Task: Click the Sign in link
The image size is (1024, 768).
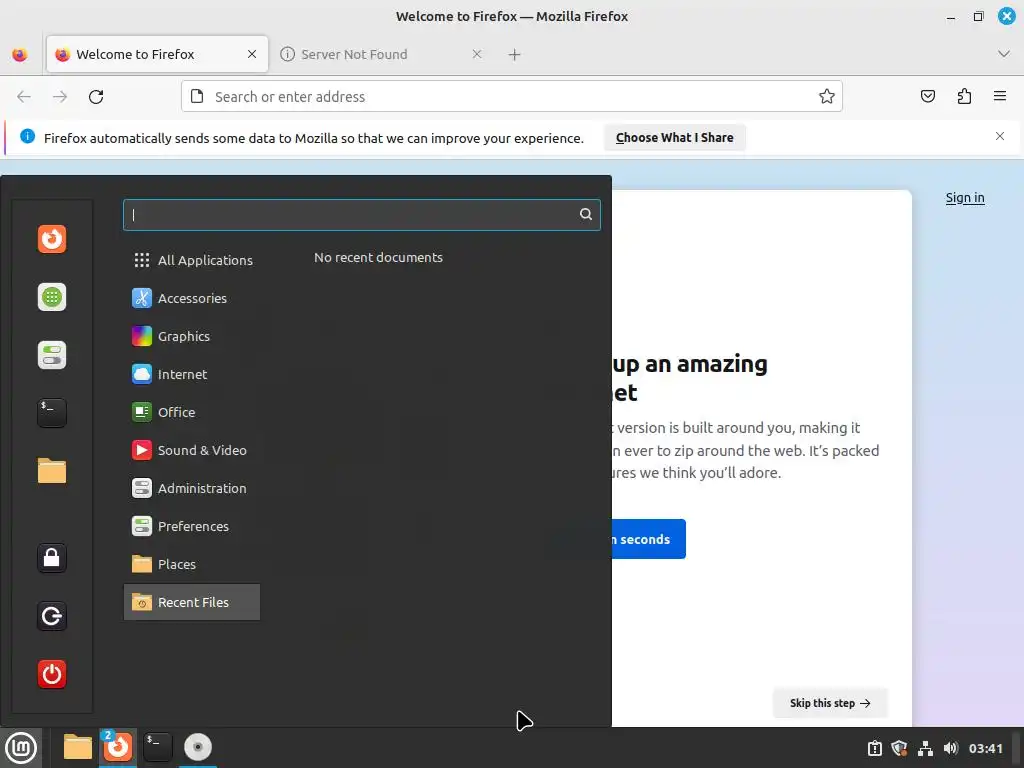Action: (x=965, y=198)
